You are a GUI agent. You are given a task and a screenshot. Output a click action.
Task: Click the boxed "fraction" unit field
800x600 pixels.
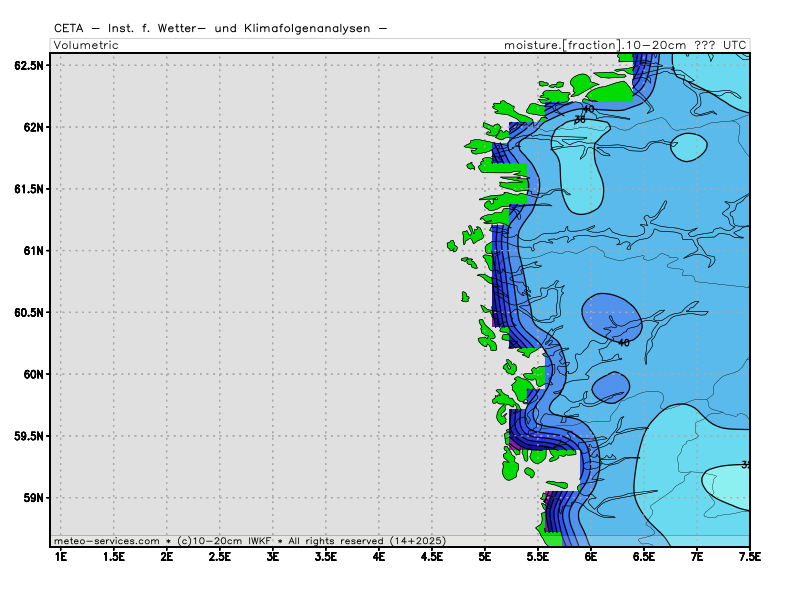click(x=591, y=45)
